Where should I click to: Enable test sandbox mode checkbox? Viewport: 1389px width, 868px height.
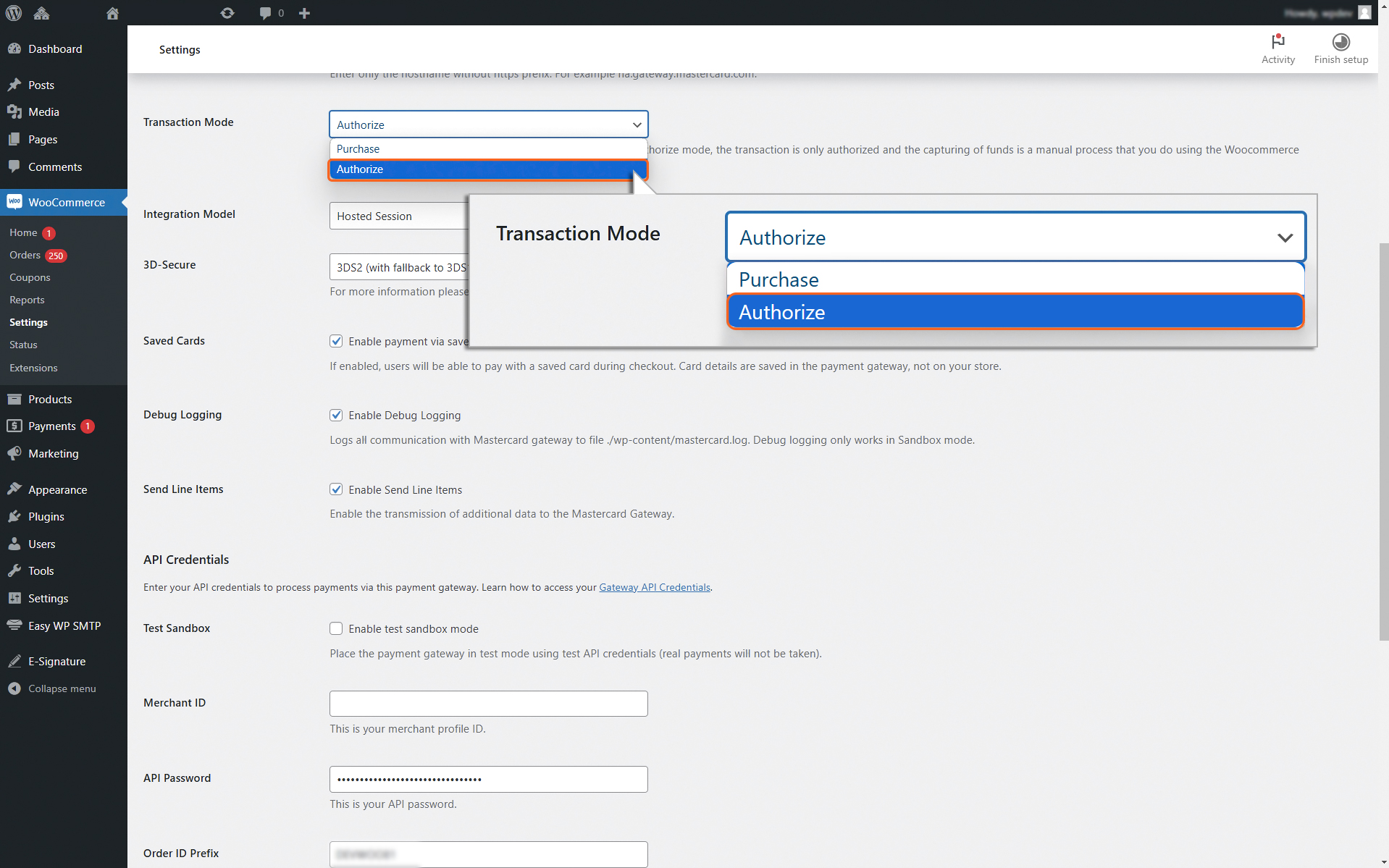click(x=336, y=628)
